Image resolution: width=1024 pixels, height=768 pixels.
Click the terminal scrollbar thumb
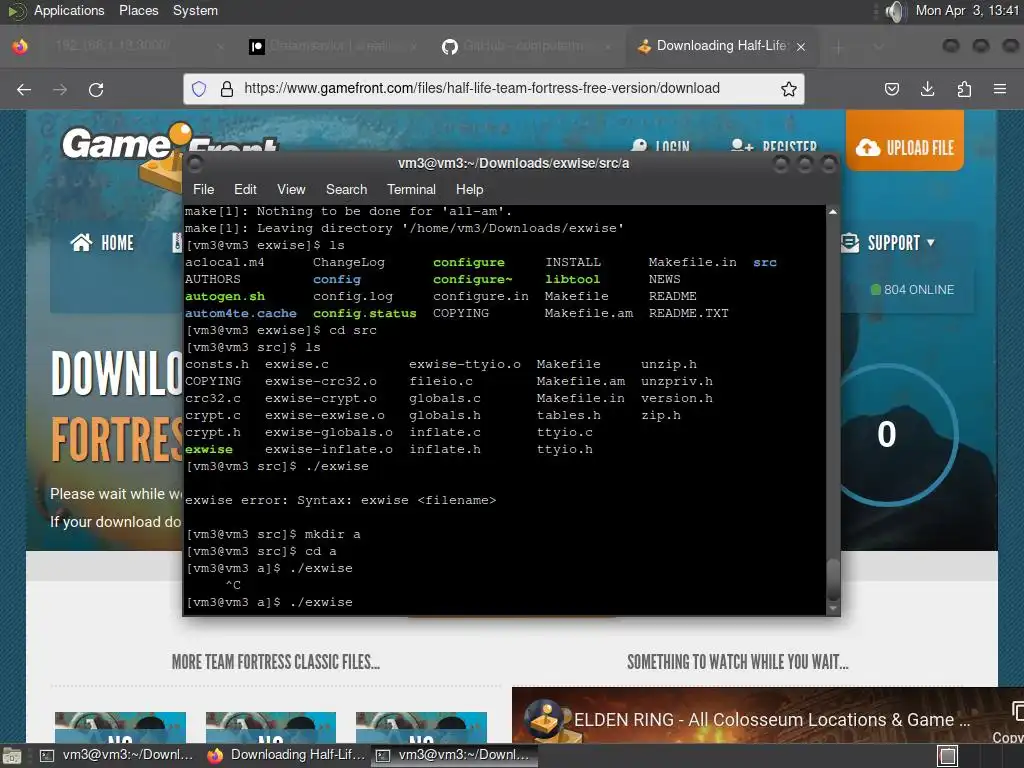tap(833, 579)
